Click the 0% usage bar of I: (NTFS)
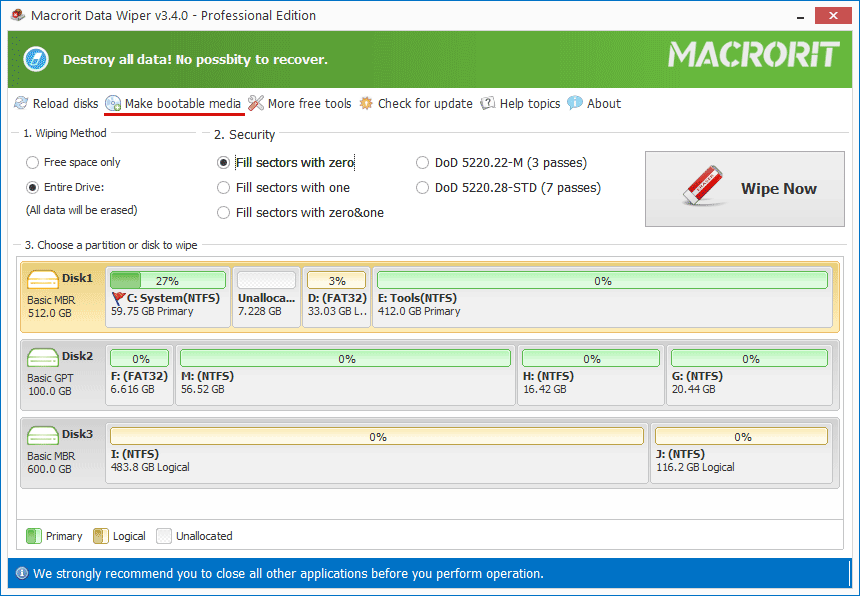 pyautogui.click(x=377, y=436)
